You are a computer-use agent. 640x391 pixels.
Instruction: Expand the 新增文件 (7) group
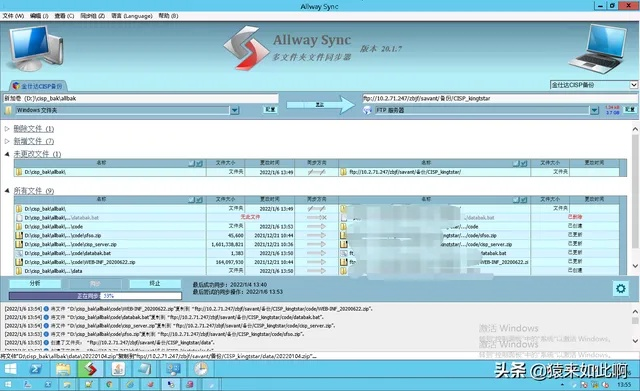point(7,141)
